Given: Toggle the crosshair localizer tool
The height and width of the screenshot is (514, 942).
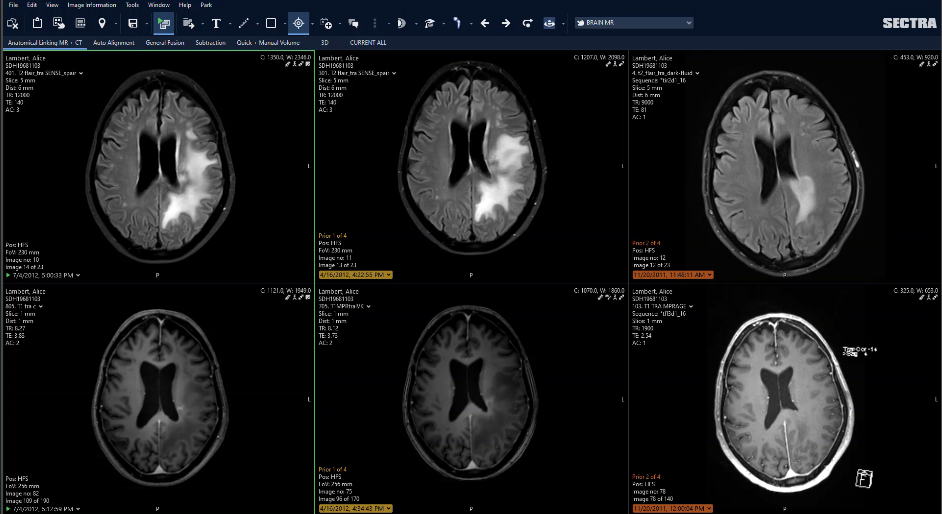Looking at the screenshot, I should pyautogui.click(x=298, y=23).
